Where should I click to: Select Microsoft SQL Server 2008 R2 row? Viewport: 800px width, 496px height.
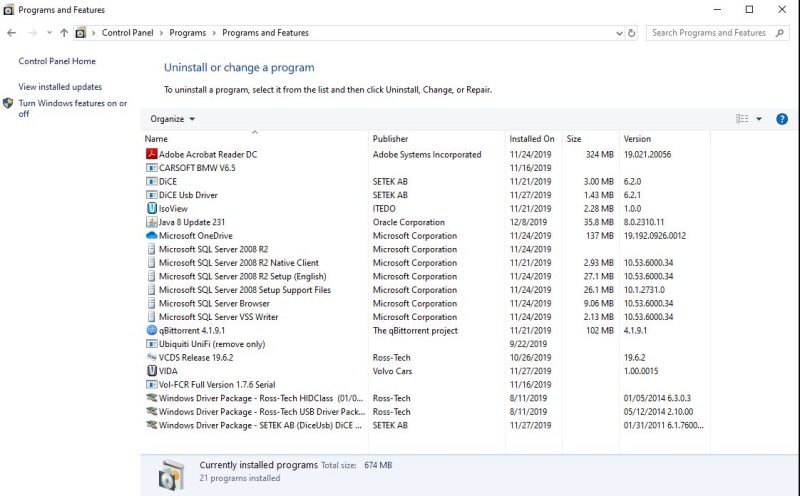[424, 249]
